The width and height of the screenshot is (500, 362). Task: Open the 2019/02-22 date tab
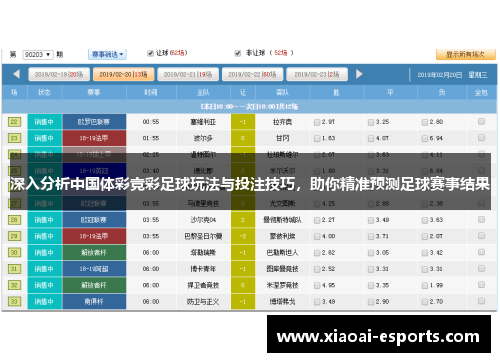252,74
